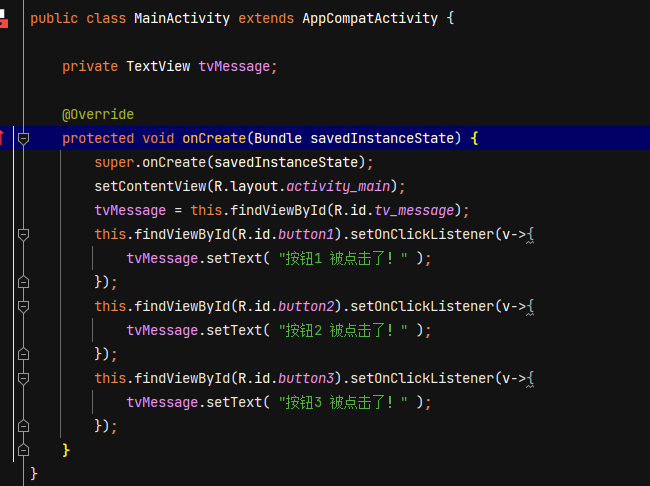Click the string "按钮2 被点击了！"
The width and height of the screenshot is (650, 486).
tap(343, 330)
